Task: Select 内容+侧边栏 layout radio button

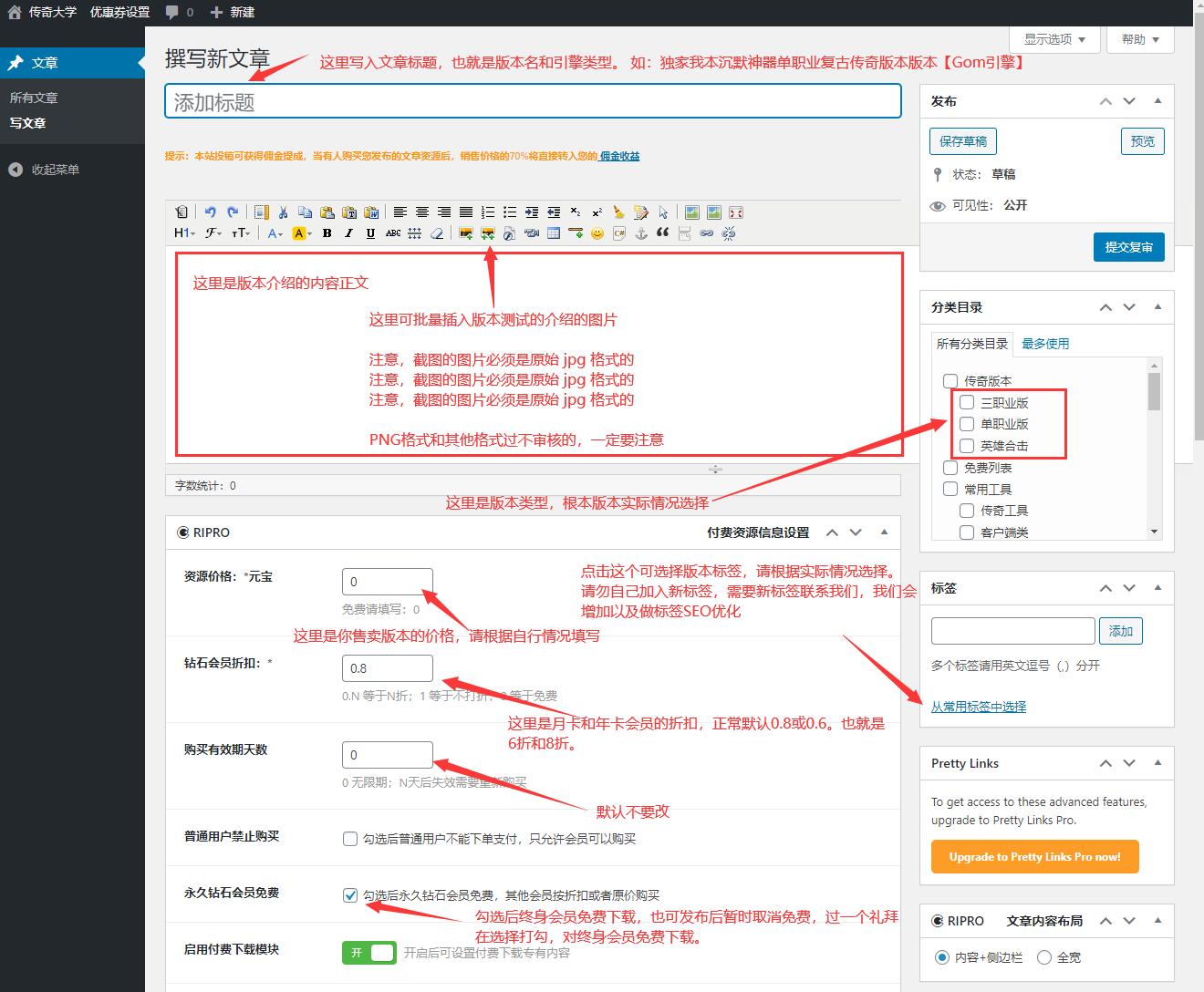Action: tap(941, 957)
